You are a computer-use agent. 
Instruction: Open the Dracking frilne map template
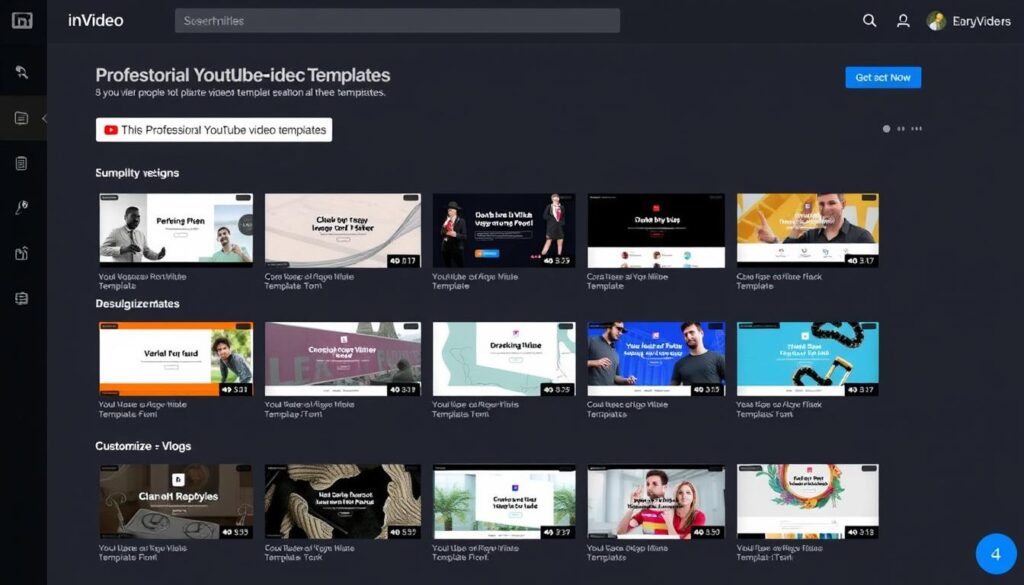pyautogui.click(x=504, y=358)
